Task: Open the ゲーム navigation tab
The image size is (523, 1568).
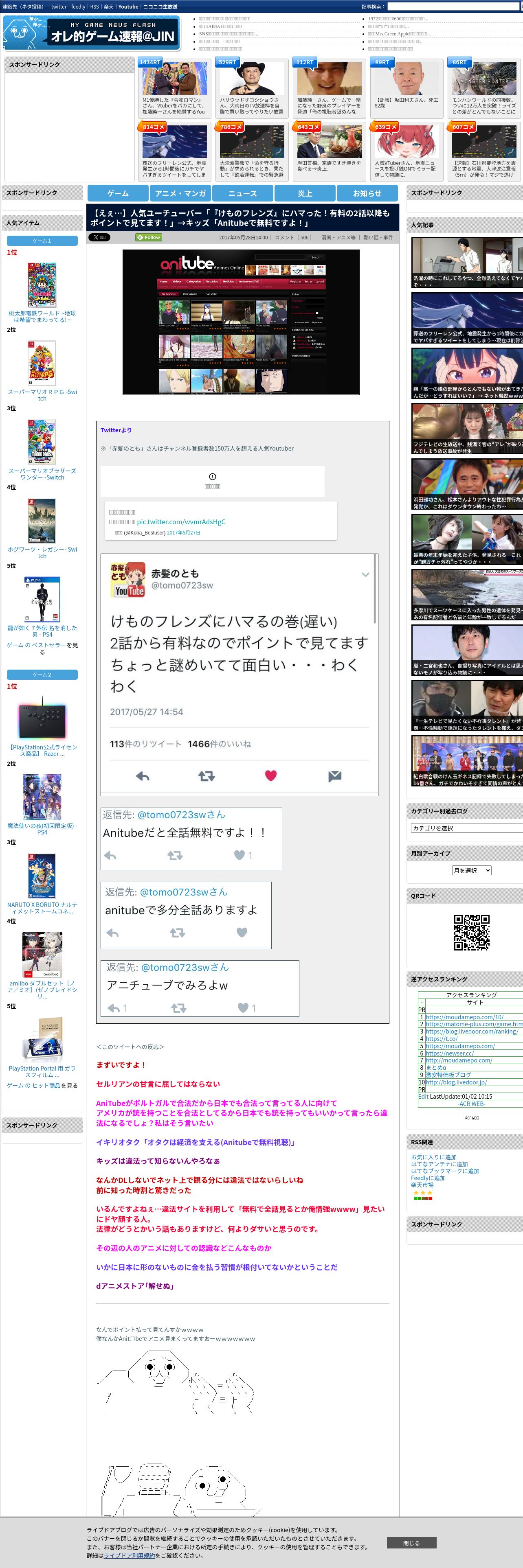Action: 118,193
